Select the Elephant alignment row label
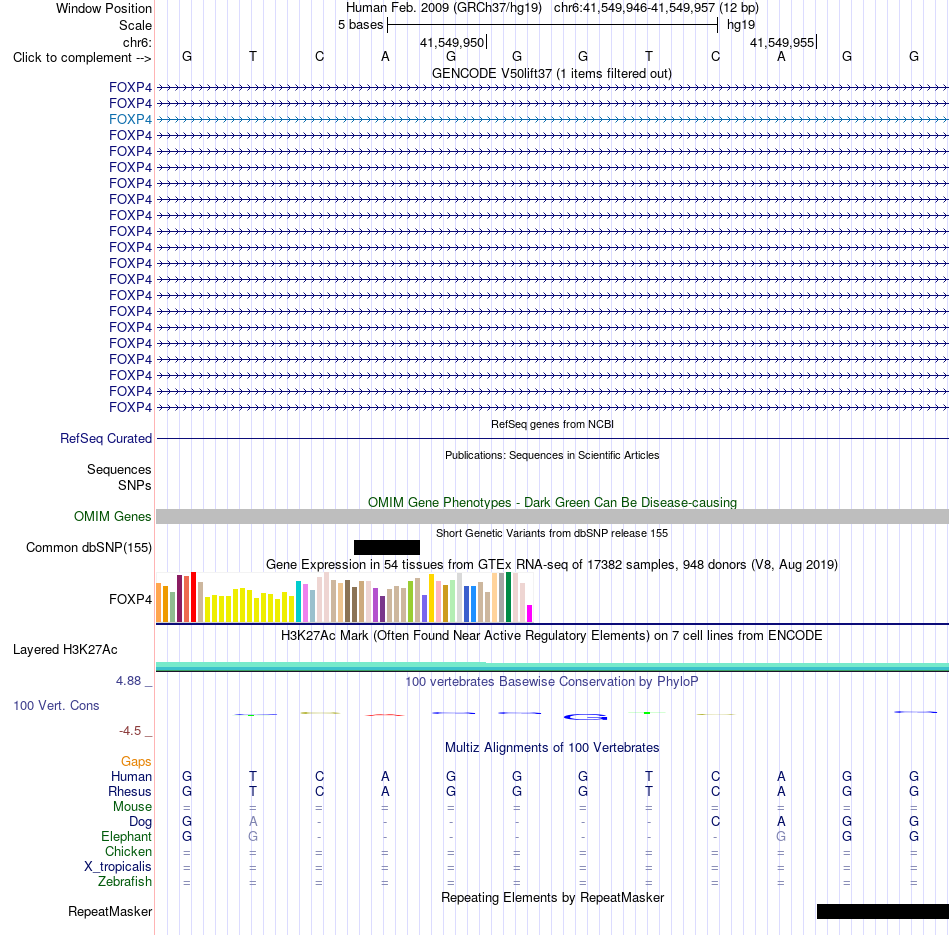The height and width of the screenshot is (935, 950). [x=126, y=836]
